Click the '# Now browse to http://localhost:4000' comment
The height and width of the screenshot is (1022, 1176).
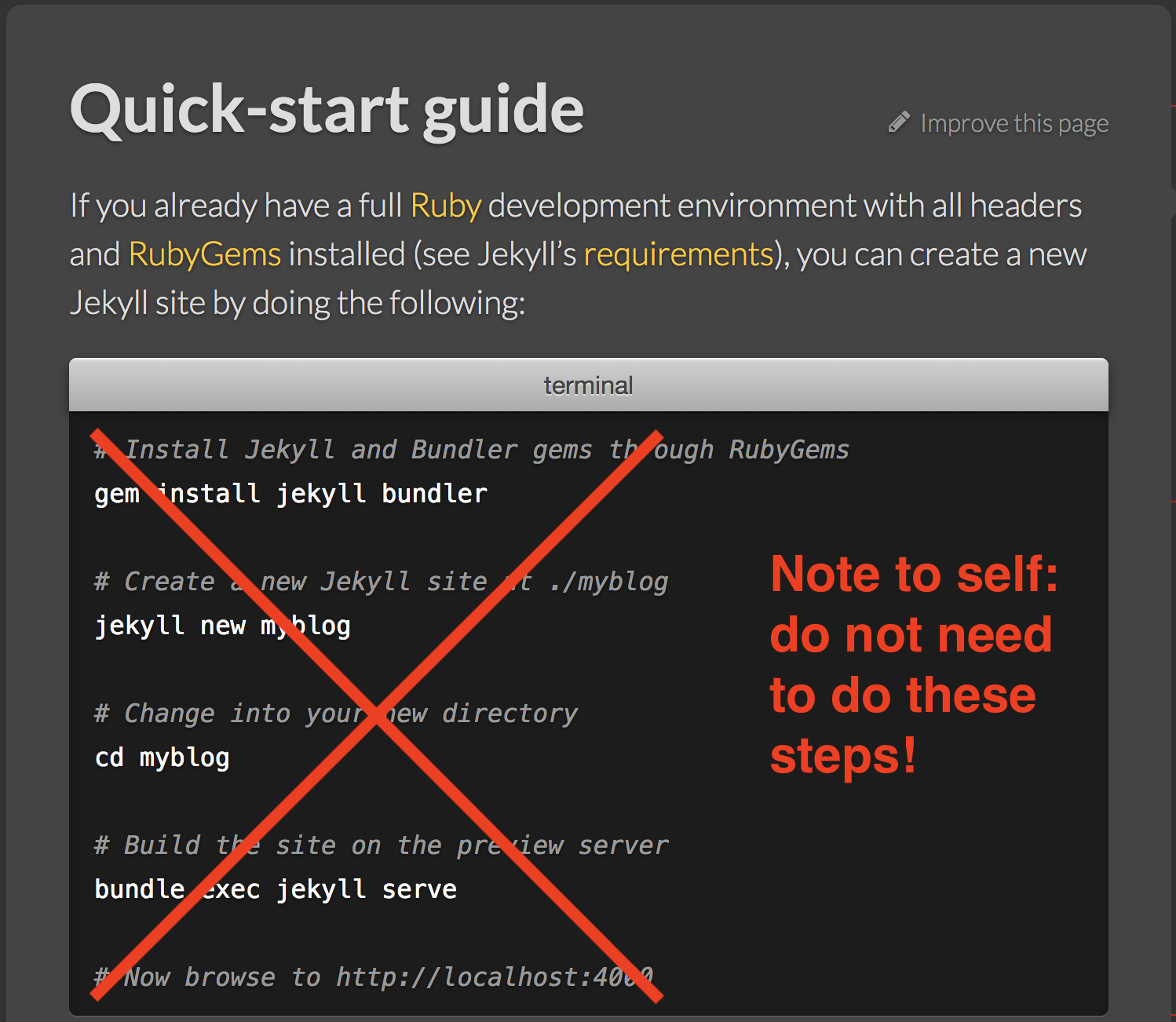pos(374,977)
